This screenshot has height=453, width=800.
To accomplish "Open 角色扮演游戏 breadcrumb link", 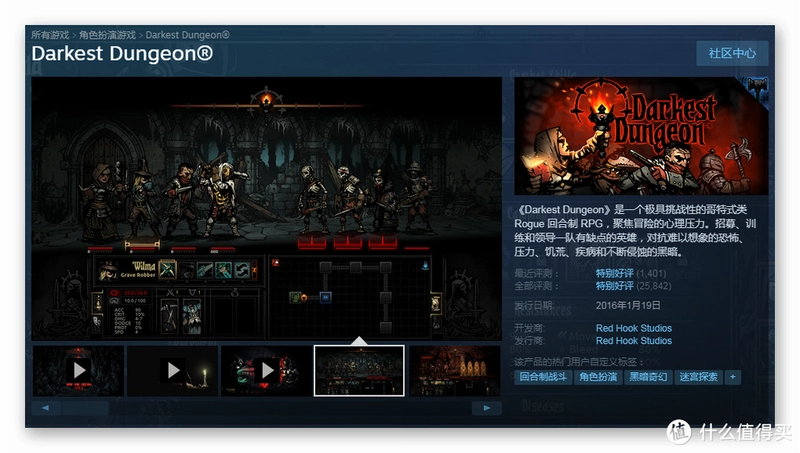I will [107, 35].
